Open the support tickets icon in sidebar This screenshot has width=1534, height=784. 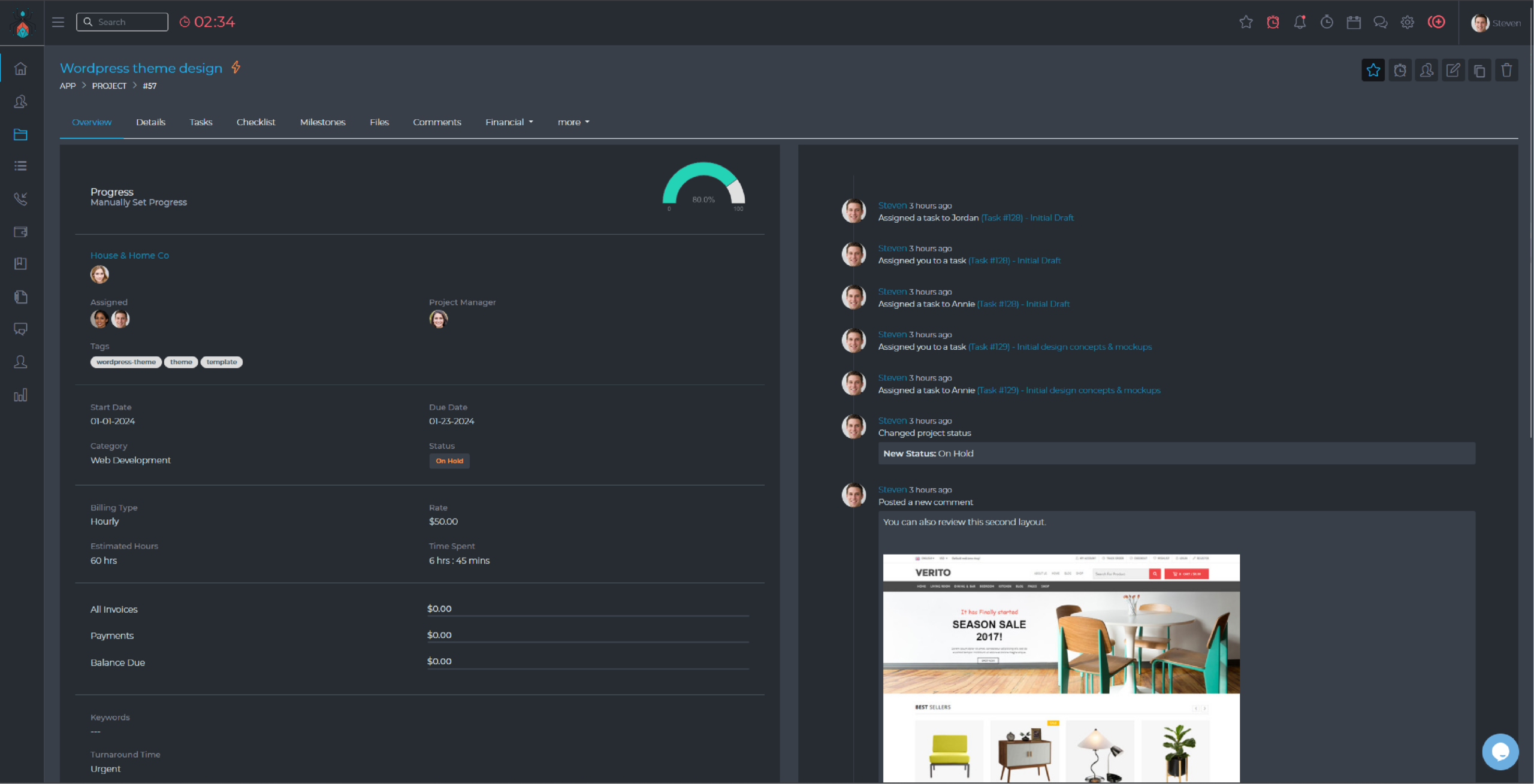pyautogui.click(x=21, y=329)
